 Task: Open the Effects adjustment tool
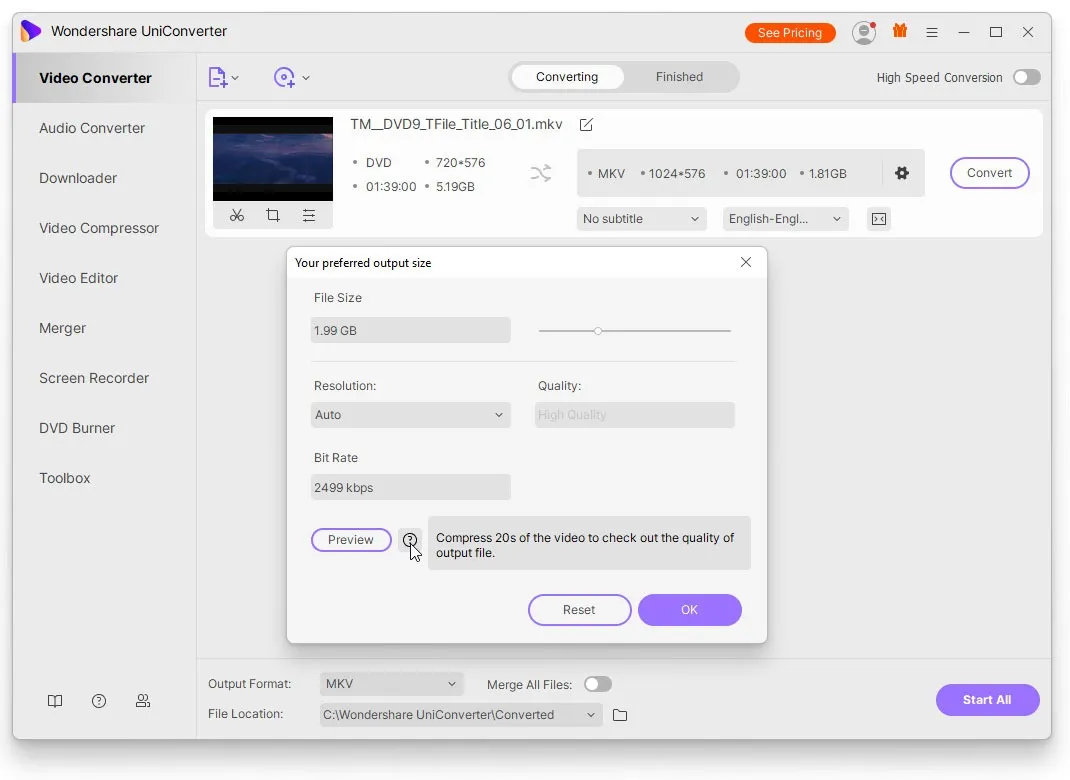coord(309,215)
